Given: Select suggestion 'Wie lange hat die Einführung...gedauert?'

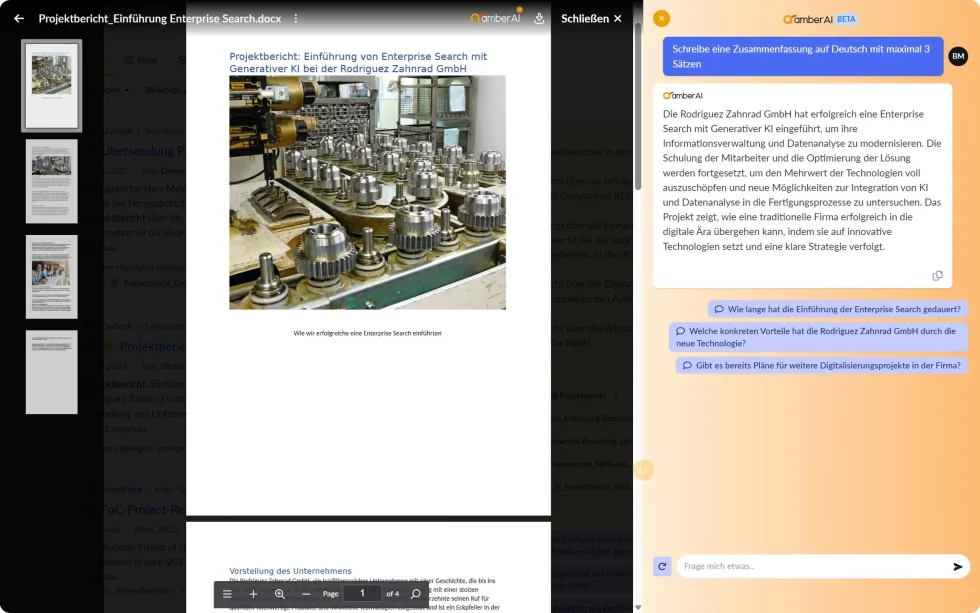Looking at the screenshot, I should coord(837,309).
